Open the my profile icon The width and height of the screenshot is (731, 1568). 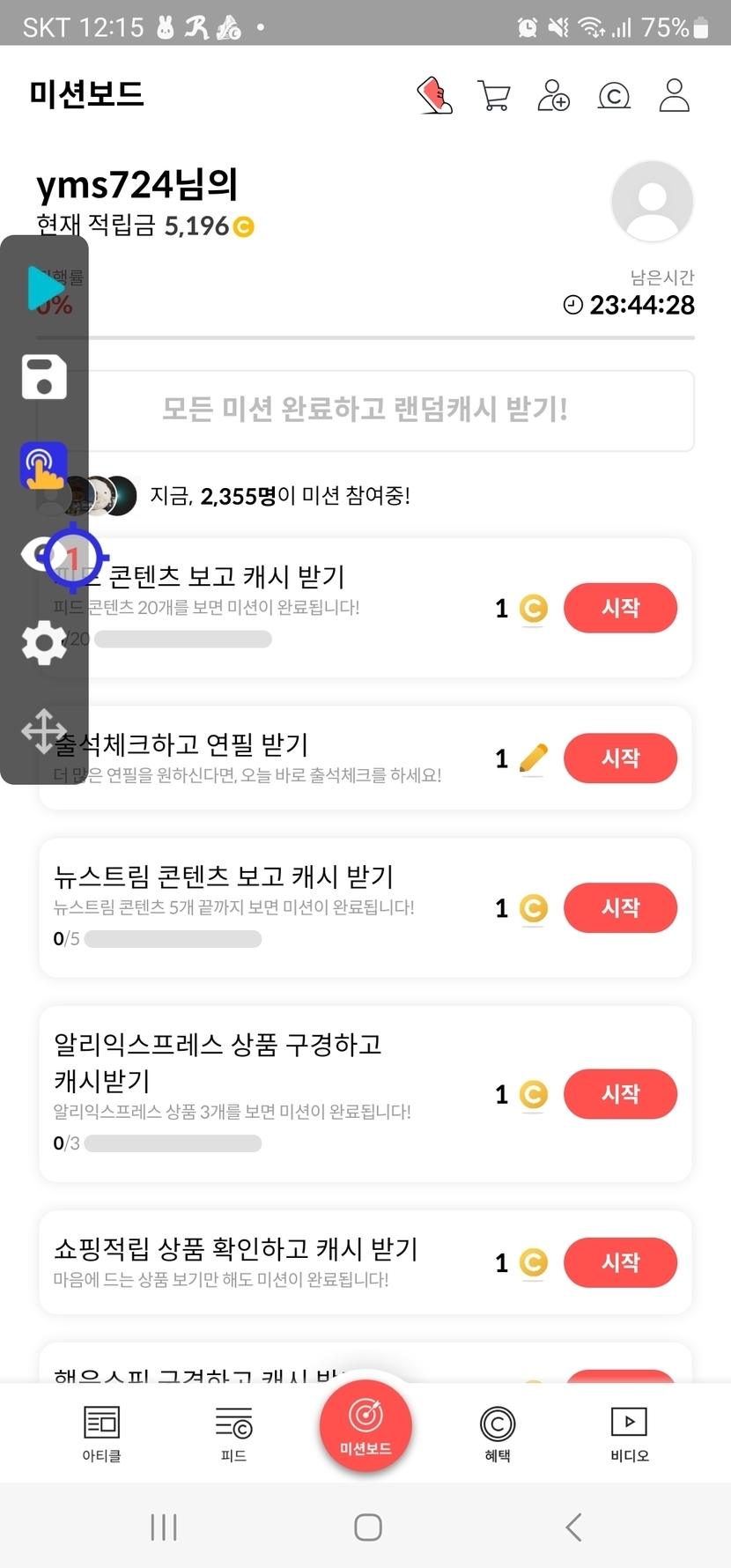click(x=674, y=95)
